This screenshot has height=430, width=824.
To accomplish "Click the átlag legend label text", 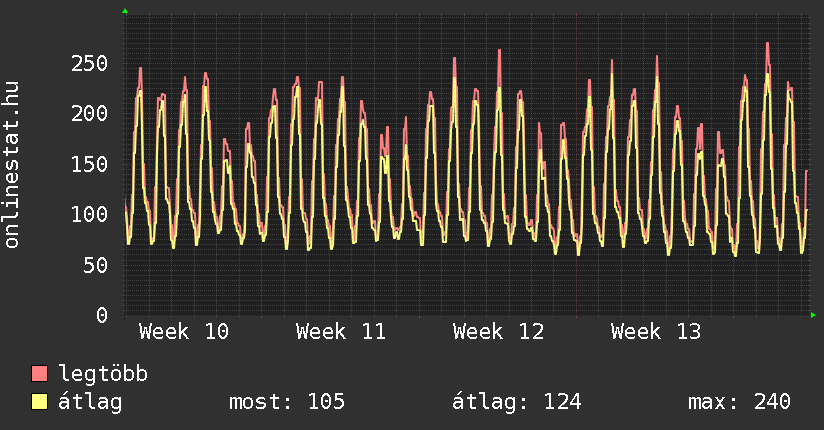I will [x=90, y=402].
